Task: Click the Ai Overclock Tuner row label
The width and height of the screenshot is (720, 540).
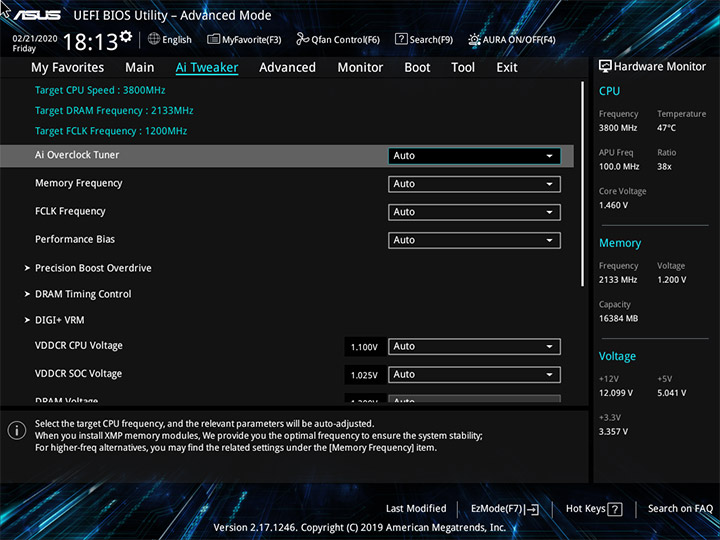Action: point(77,155)
